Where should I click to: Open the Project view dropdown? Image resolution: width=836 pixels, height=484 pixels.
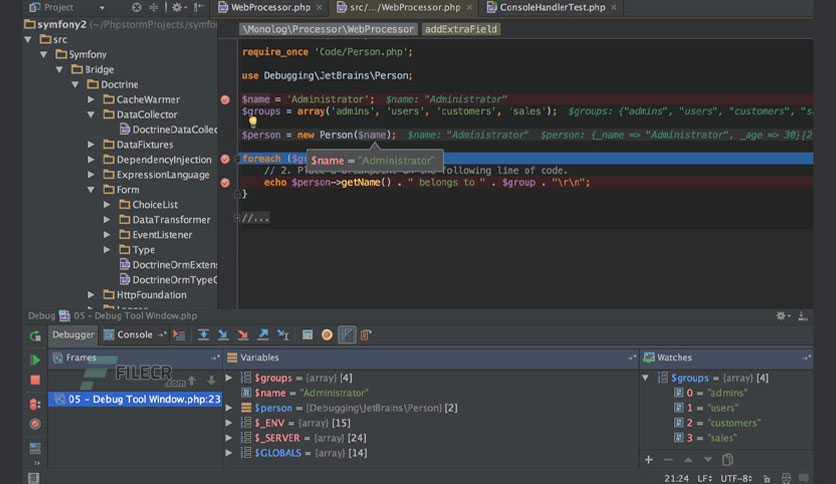[102, 7]
